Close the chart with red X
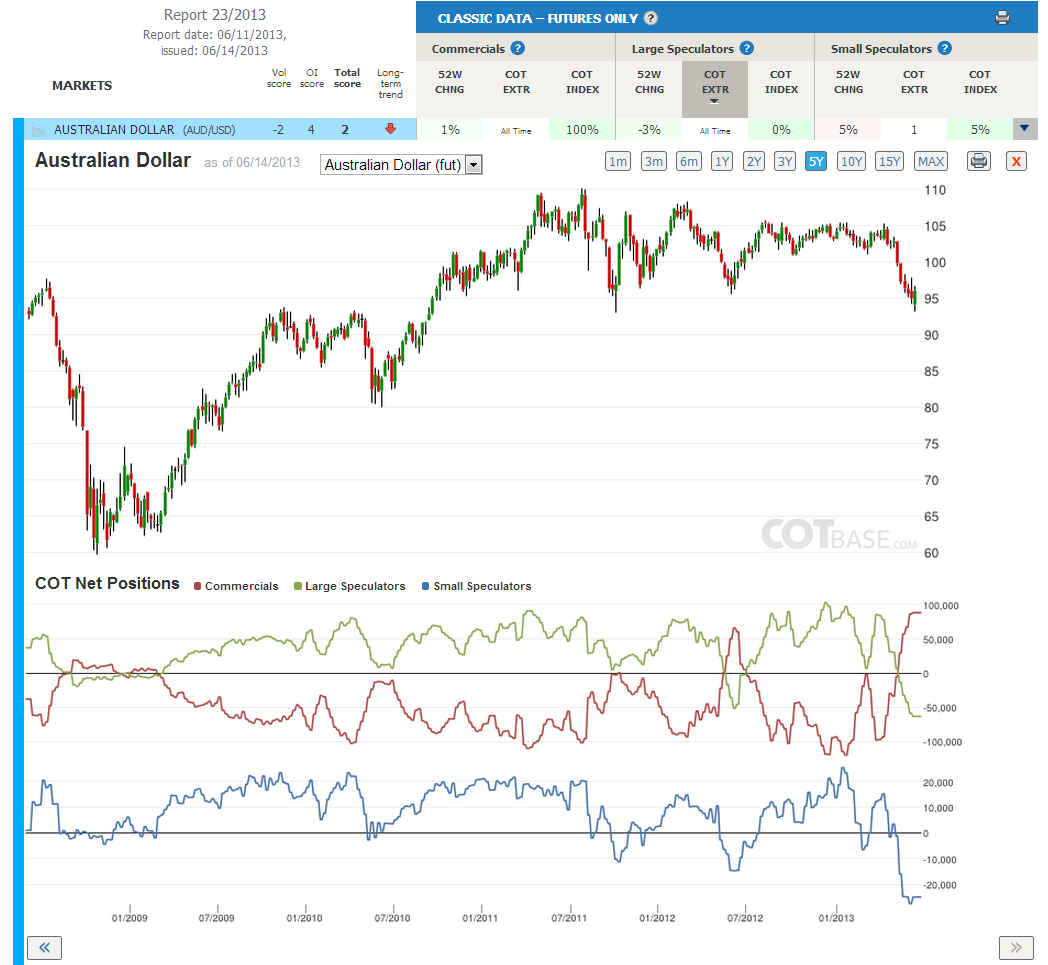This screenshot has height=965, width=1048. 1016,161
